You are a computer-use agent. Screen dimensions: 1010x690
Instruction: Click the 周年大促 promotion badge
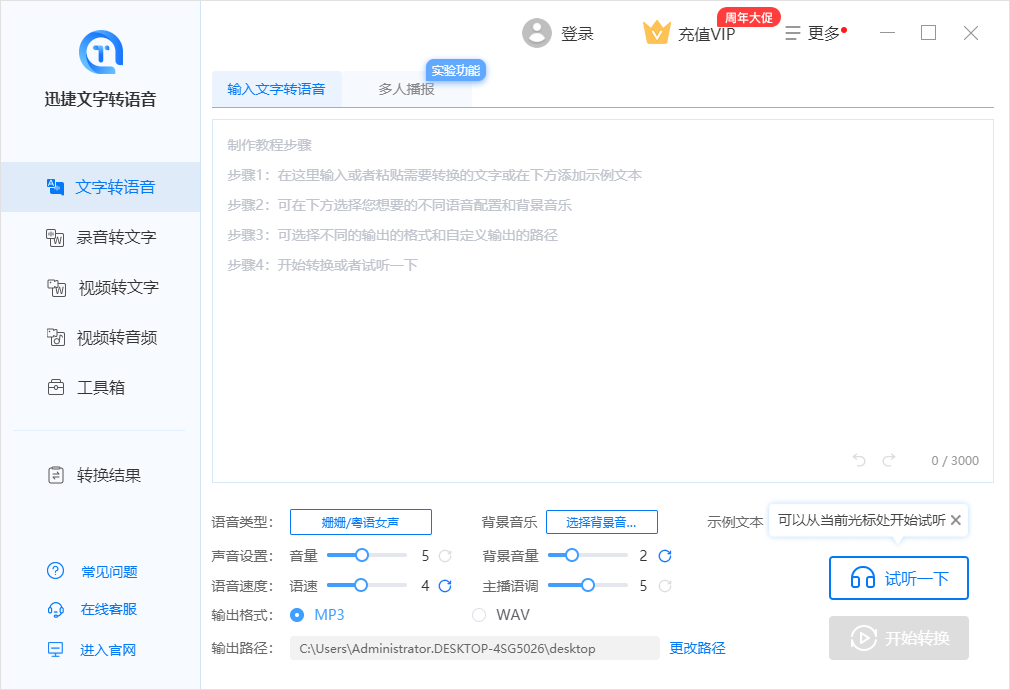pyautogui.click(x=748, y=17)
